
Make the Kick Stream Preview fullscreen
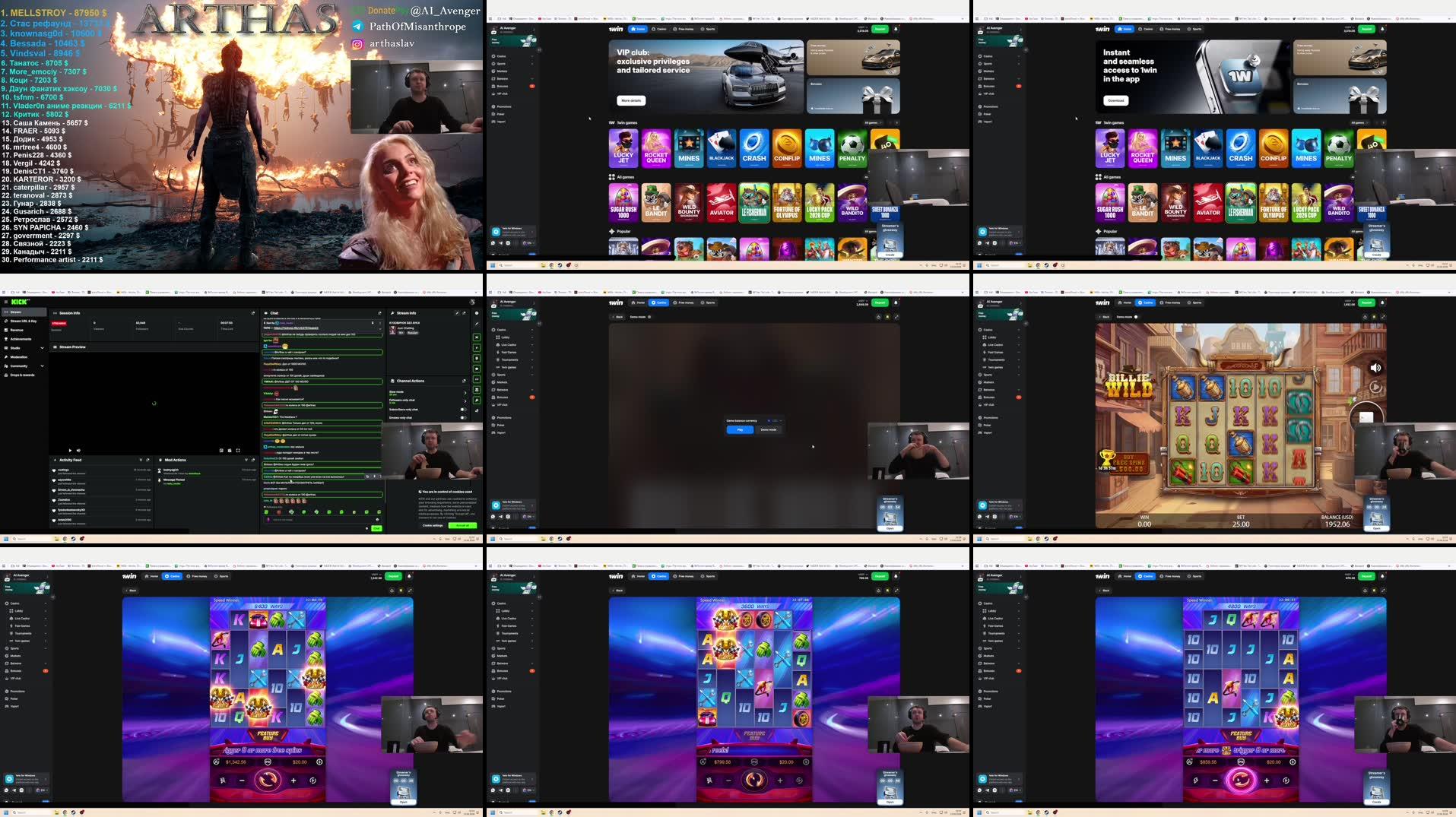click(238, 450)
